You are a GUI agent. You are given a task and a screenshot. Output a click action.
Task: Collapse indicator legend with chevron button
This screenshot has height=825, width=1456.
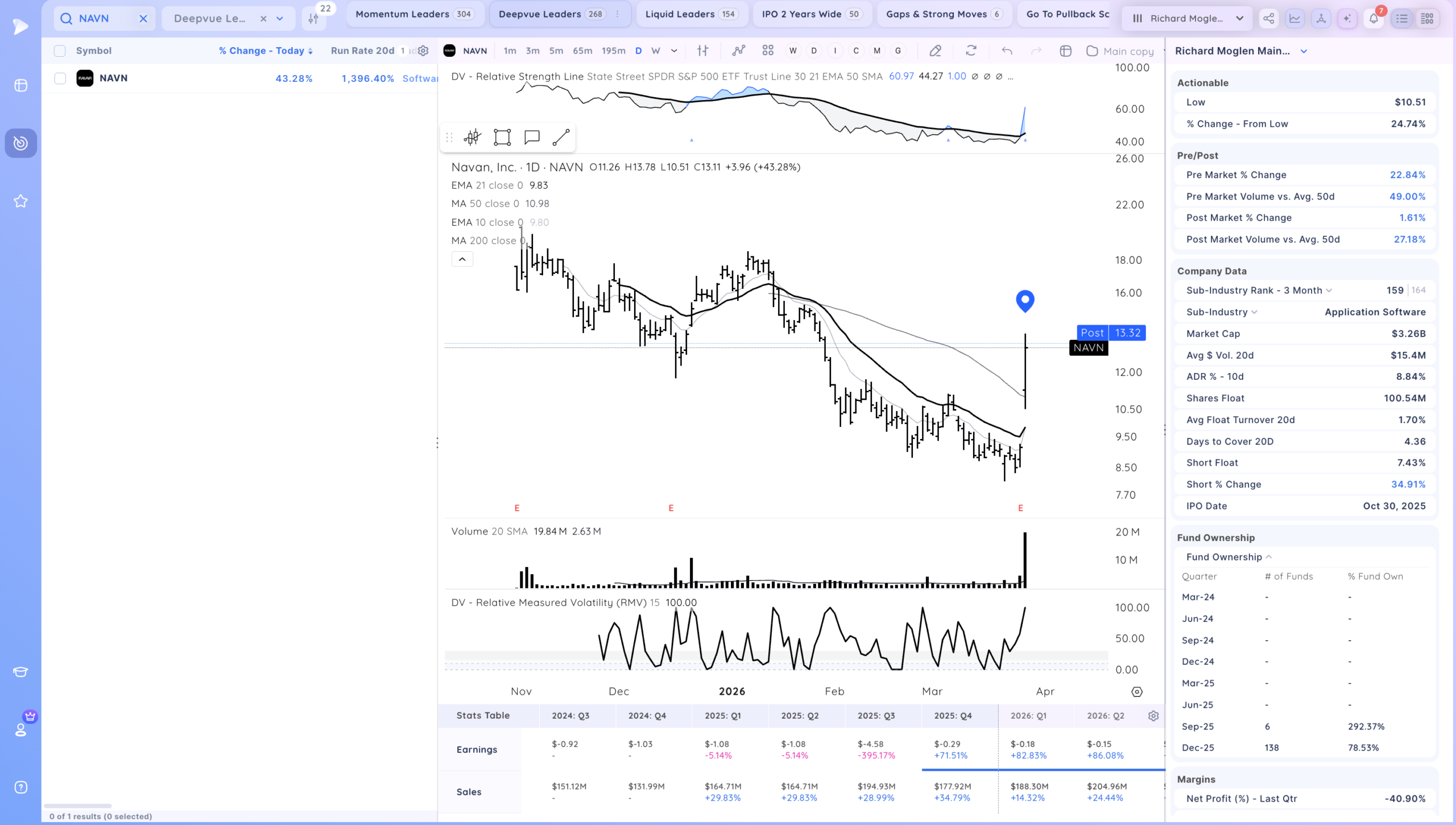pos(462,259)
